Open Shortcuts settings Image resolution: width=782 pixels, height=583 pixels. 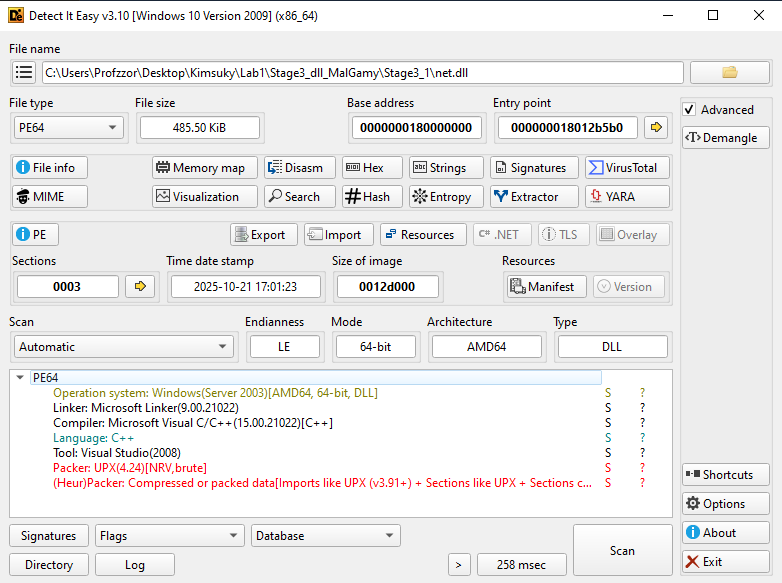[726, 475]
